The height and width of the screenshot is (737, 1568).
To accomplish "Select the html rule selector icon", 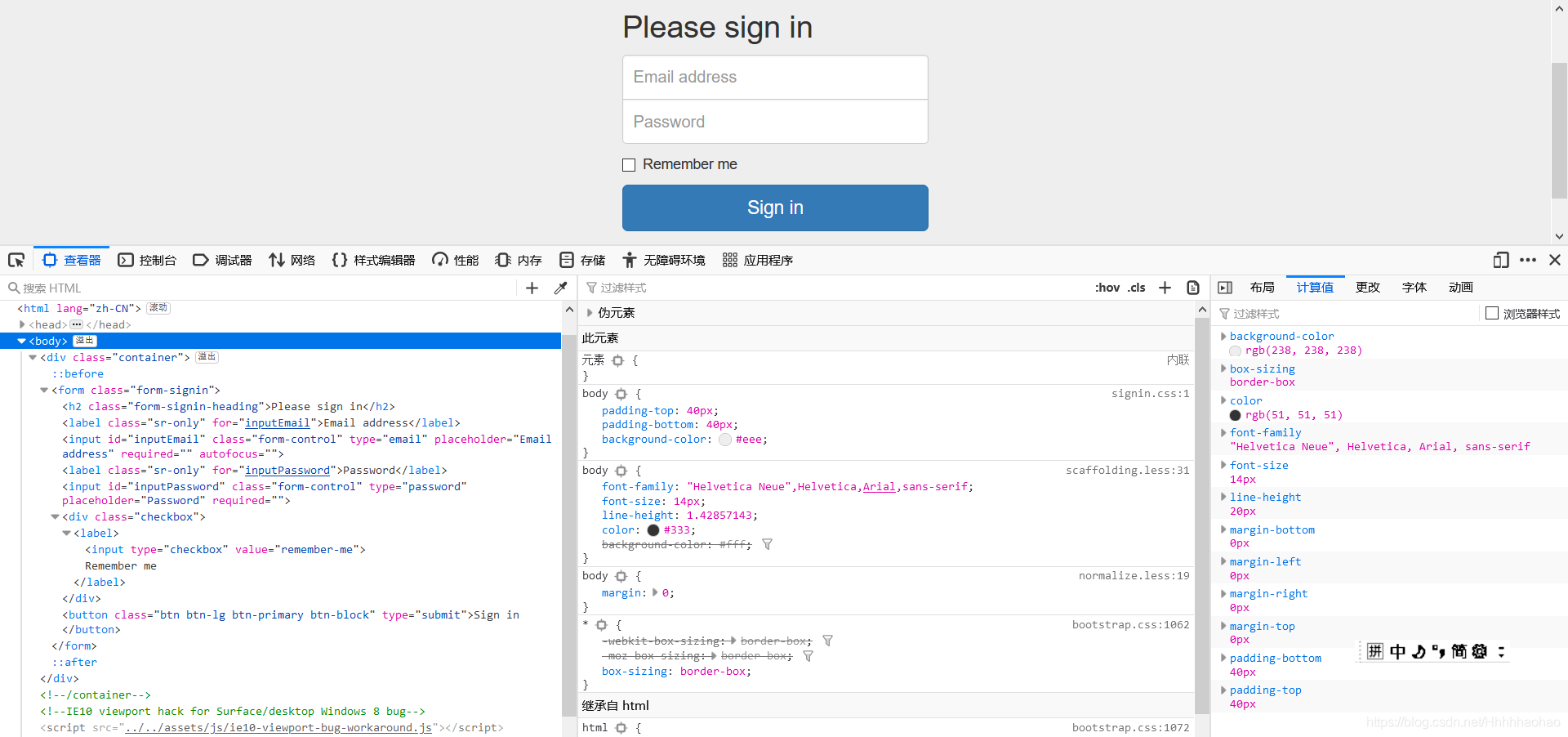I will click(x=621, y=728).
